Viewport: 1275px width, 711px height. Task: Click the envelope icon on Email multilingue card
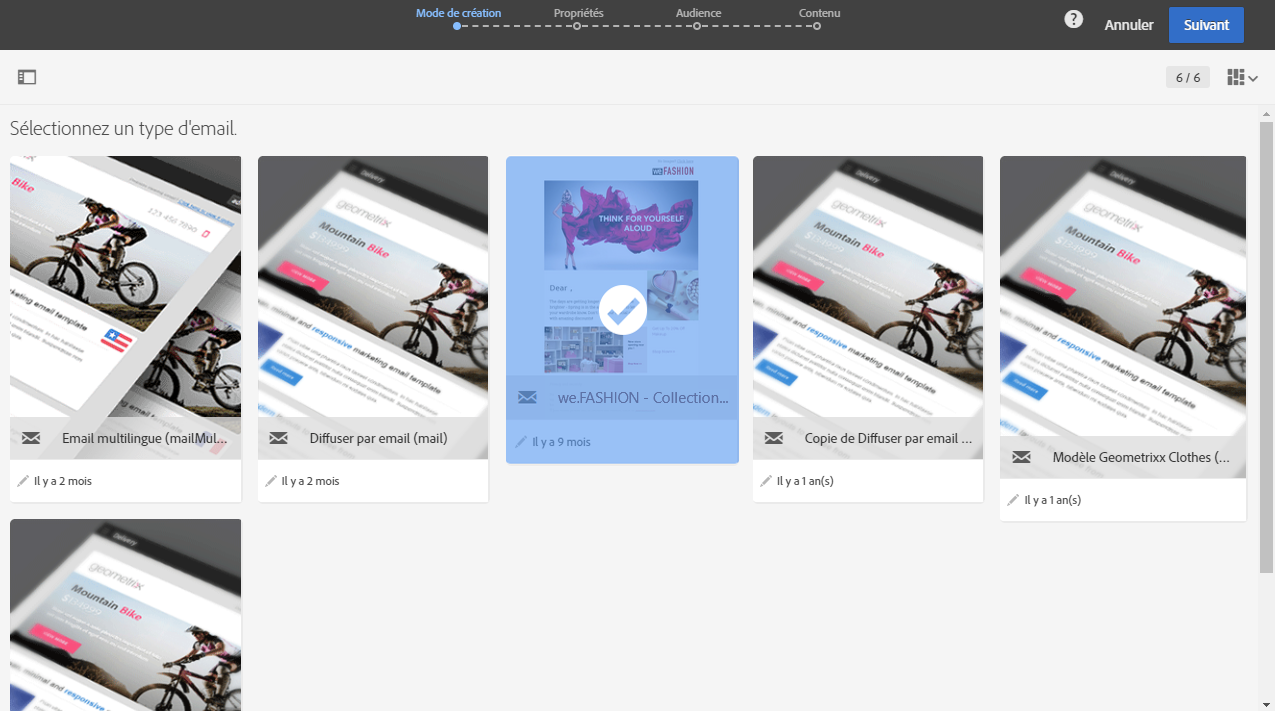click(x=31, y=438)
